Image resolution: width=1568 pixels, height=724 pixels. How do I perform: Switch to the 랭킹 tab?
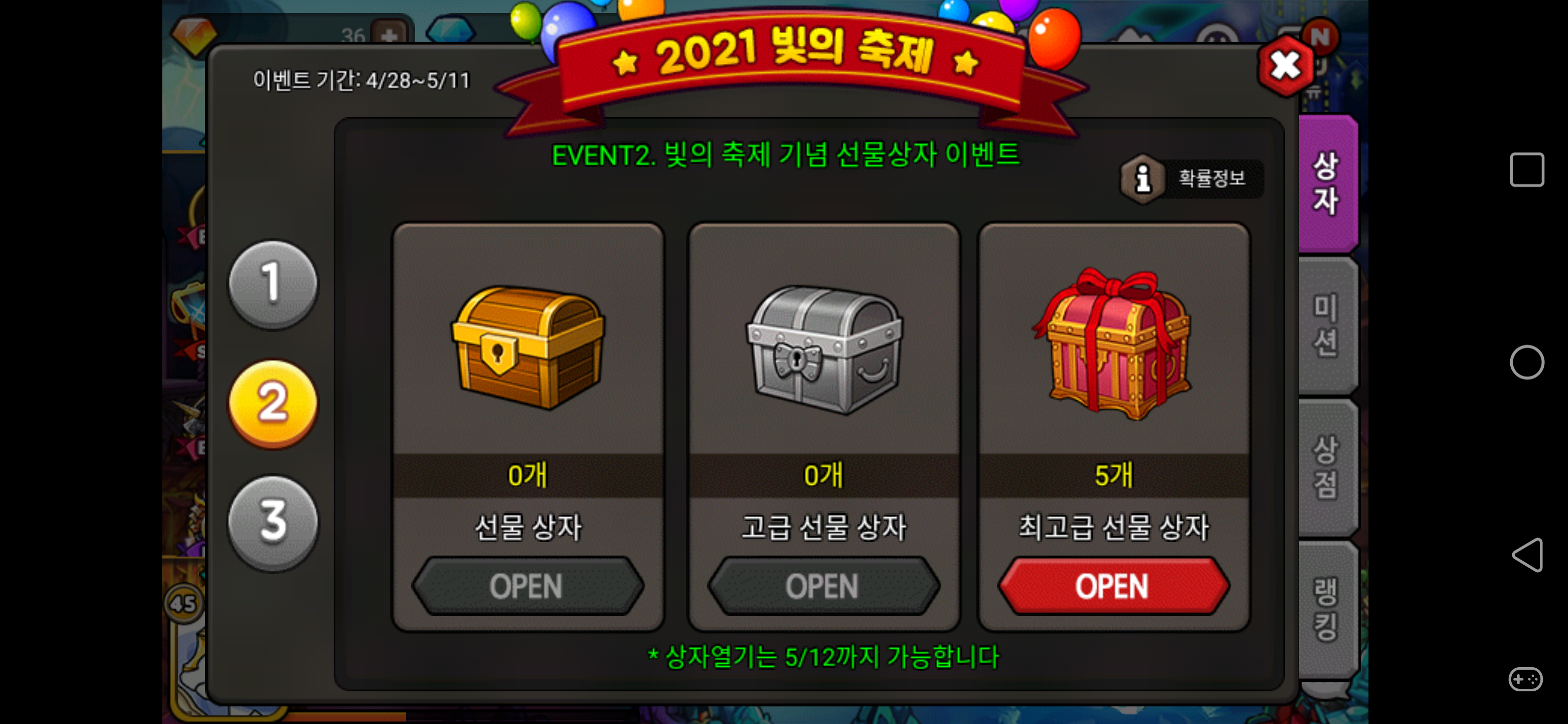[1327, 609]
